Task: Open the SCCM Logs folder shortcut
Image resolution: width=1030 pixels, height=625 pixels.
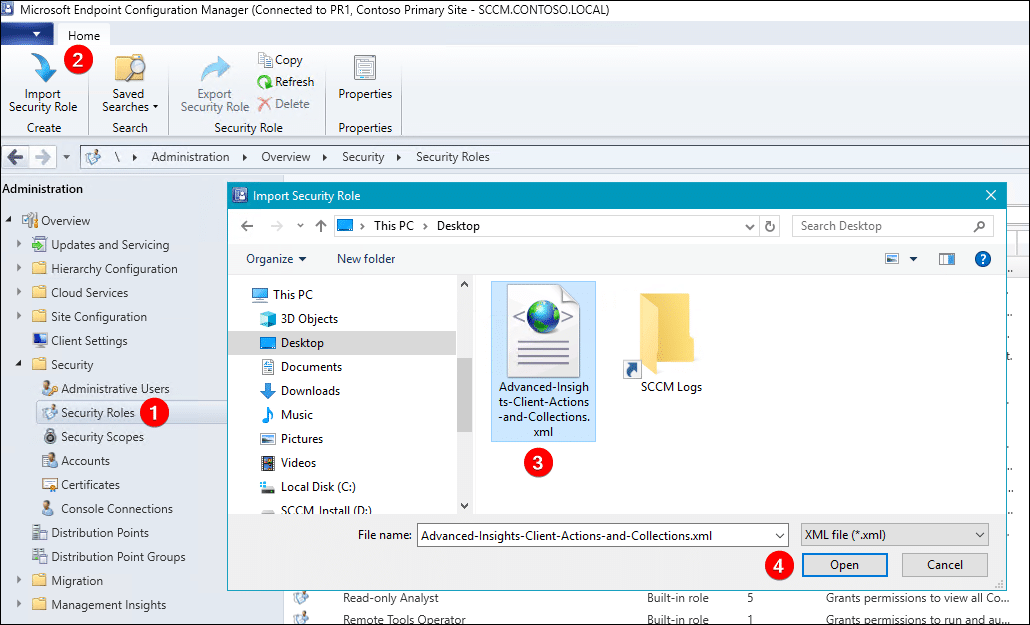Action: (x=664, y=335)
